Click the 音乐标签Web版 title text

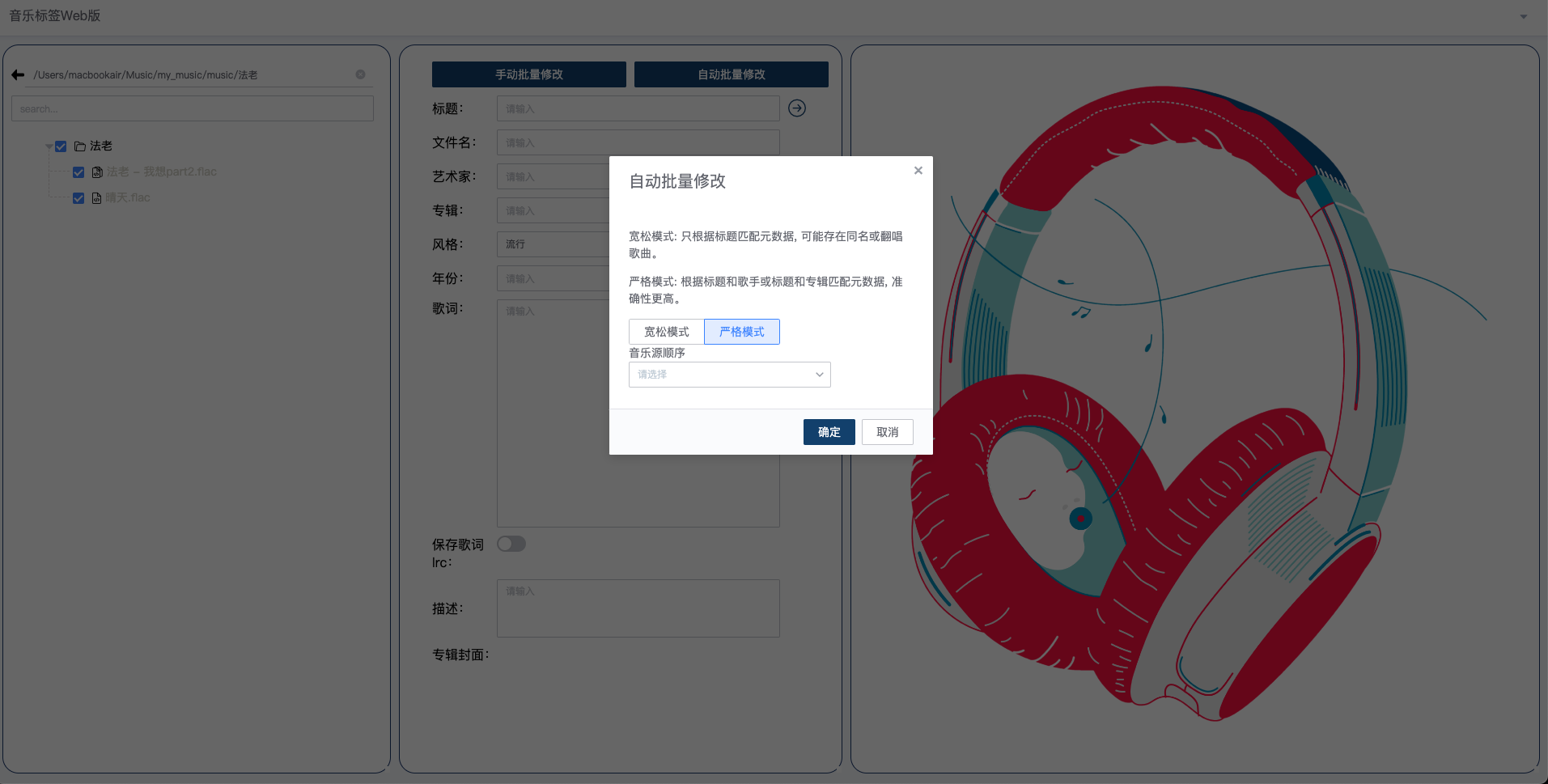(55, 15)
